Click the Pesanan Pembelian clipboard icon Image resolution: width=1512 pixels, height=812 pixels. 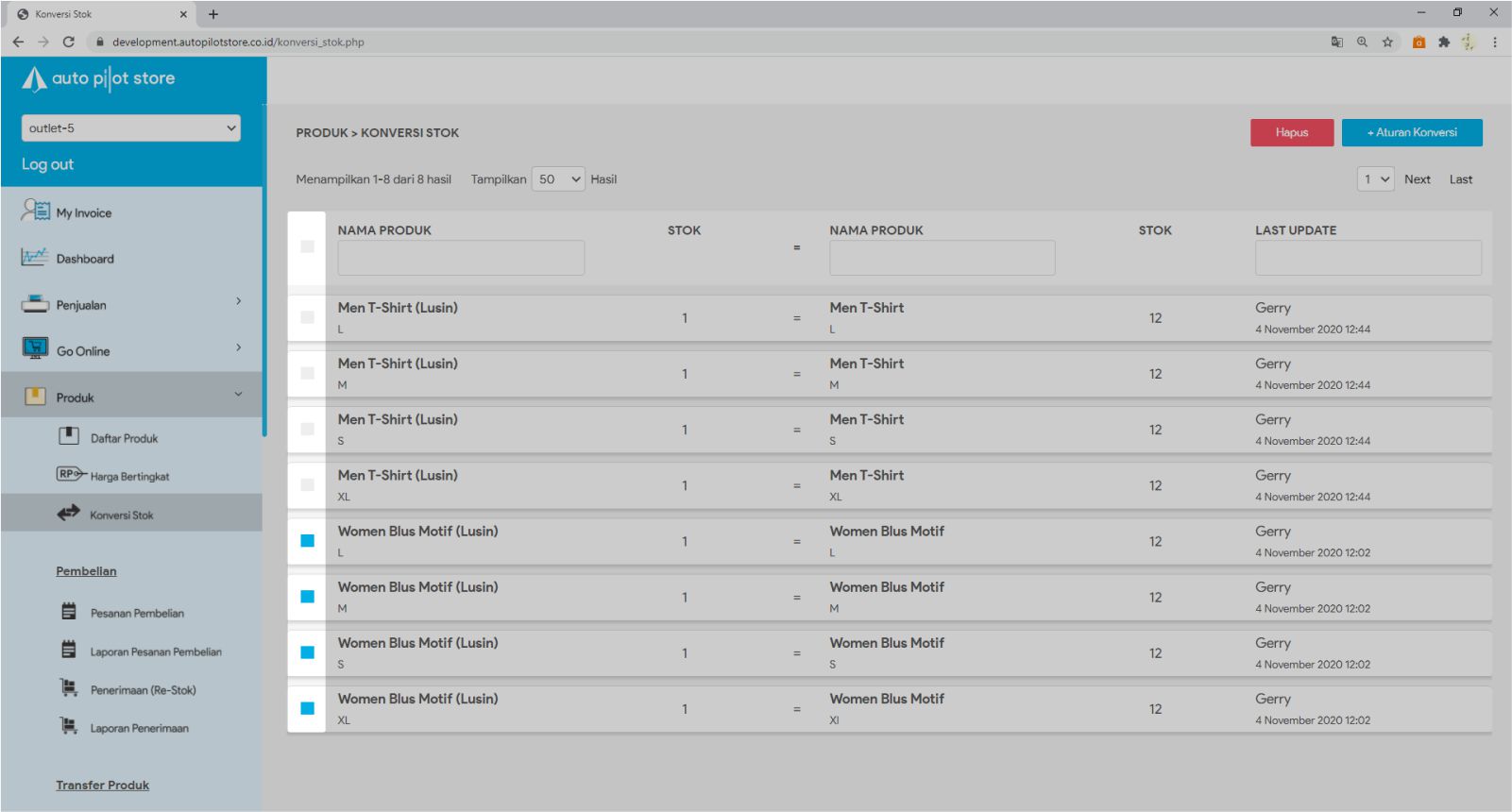point(69,612)
